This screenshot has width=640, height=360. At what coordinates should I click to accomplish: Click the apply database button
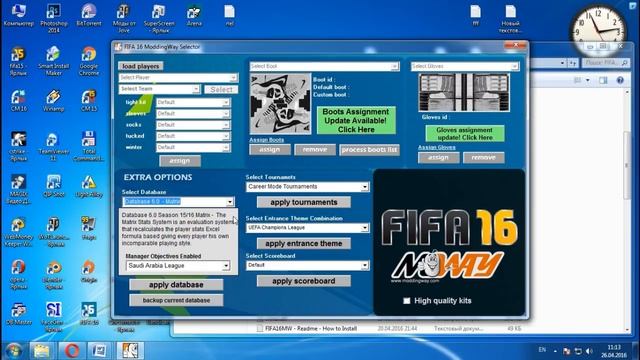click(x=176, y=285)
